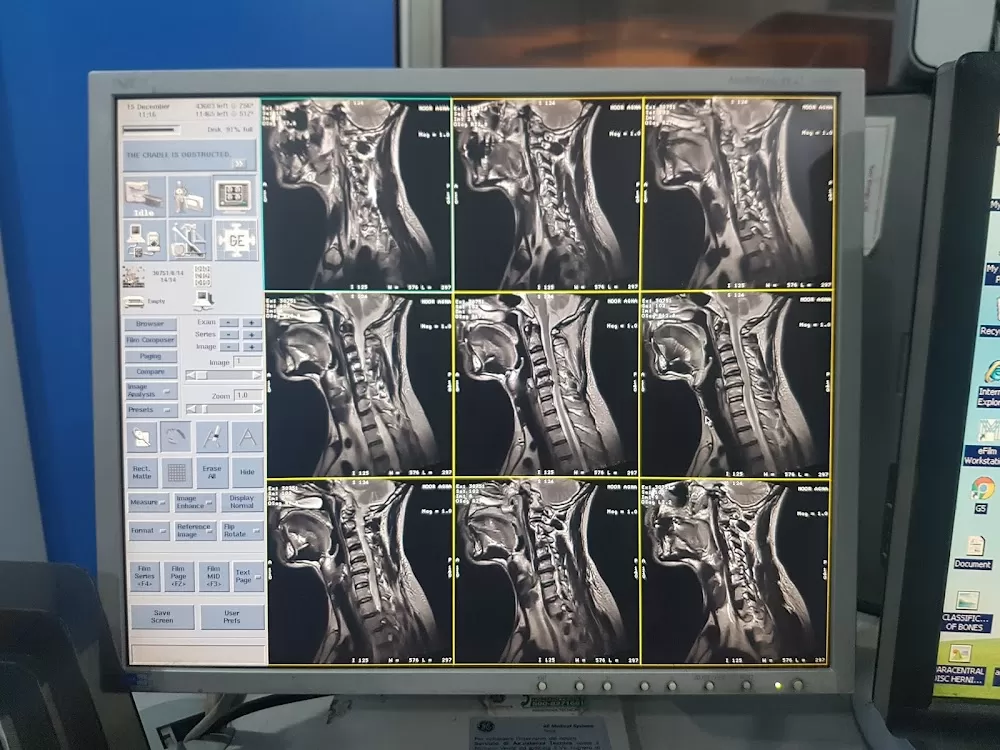Select the freehand curve tool icon
Viewport: 1000px width, 750px height.
[x=176, y=438]
